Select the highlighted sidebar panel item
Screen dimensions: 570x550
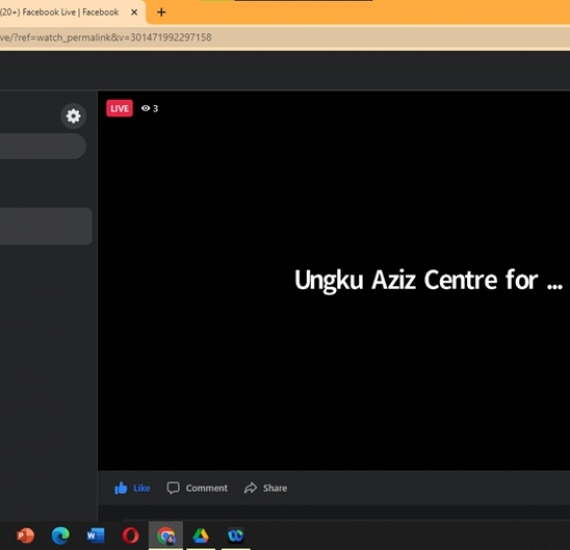[x=46, y=226]
